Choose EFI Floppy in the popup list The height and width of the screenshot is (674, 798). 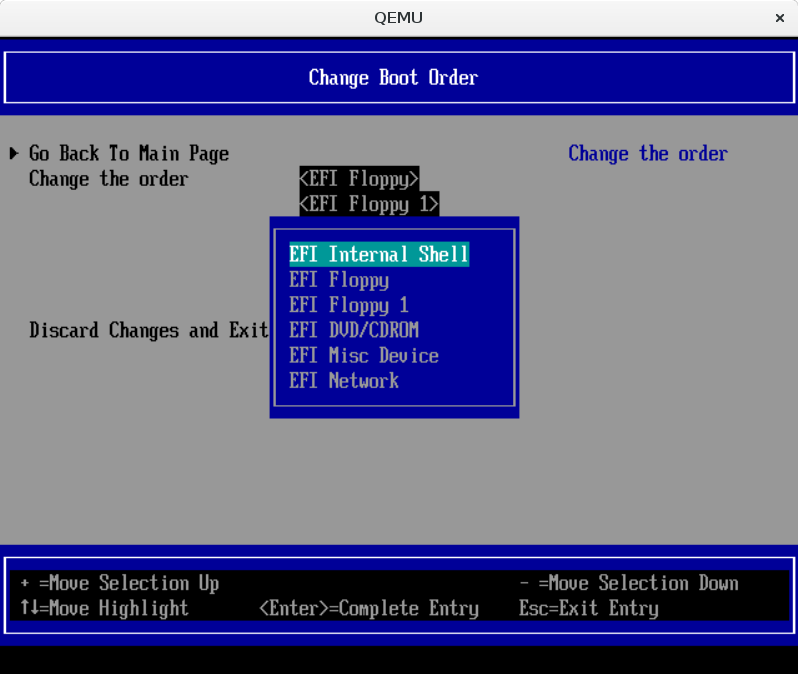(x=339, y=280)
